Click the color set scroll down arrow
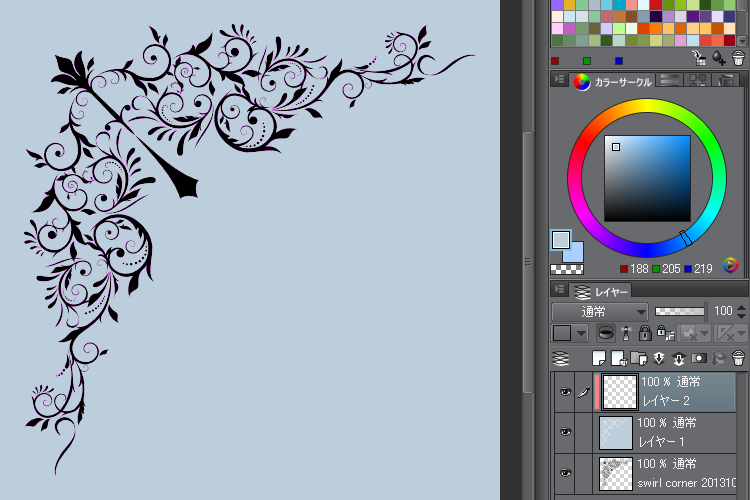The width and height of the screenshot is (750, 500). 742,41
